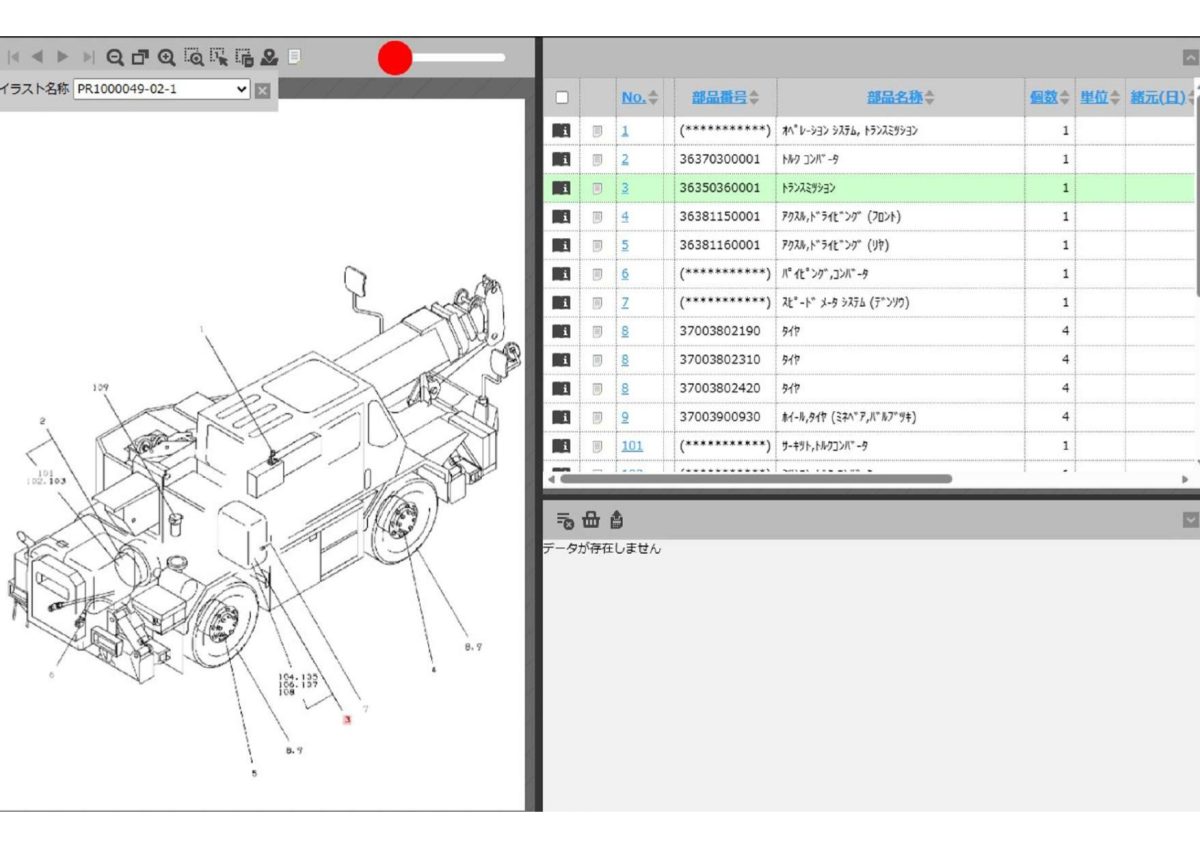This screenshot has width=1200, height=848.
Task: Open part number 101 link
Action: click(x=632, y=446)
